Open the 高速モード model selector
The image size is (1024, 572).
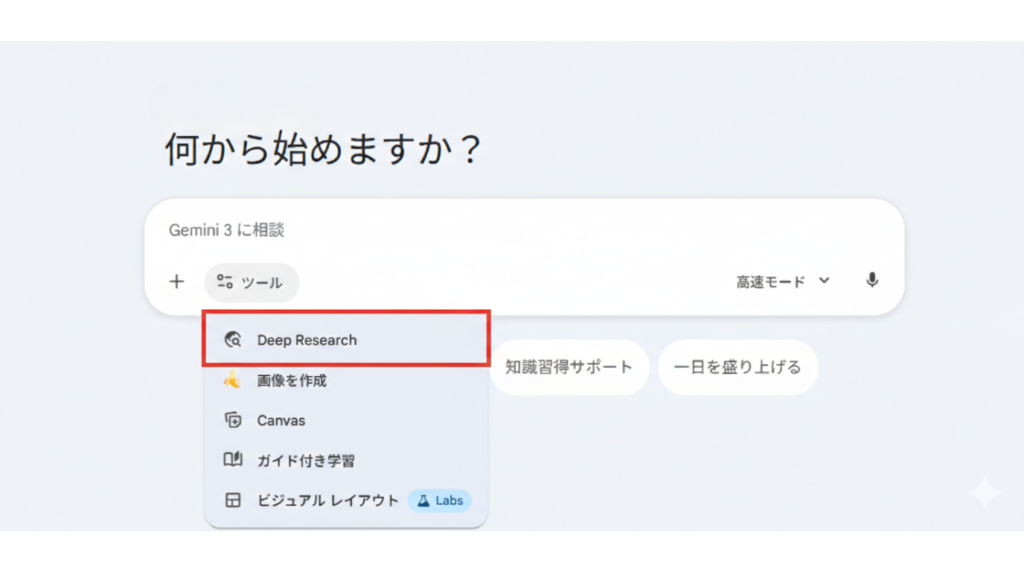click(771, 282)
